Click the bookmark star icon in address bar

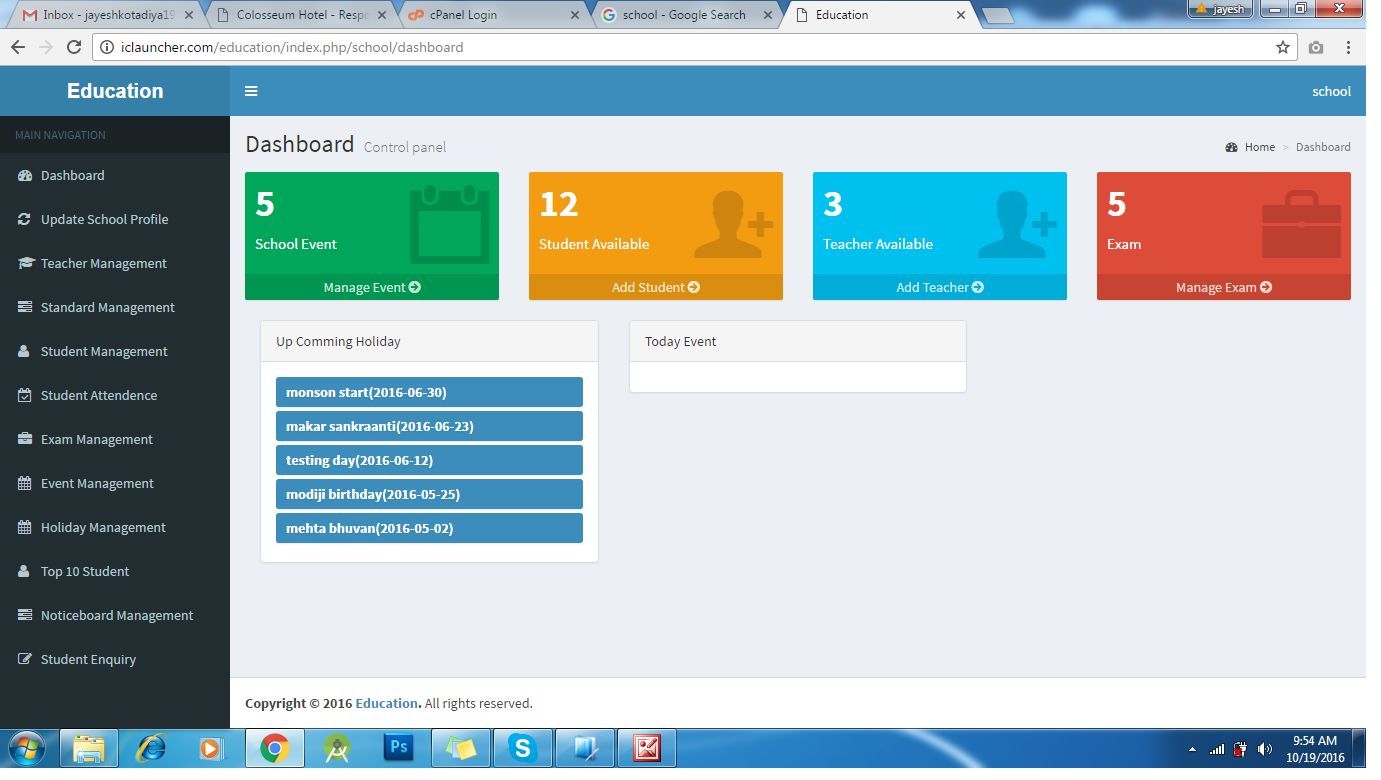pyautogui.click(x=1283, y=47)
